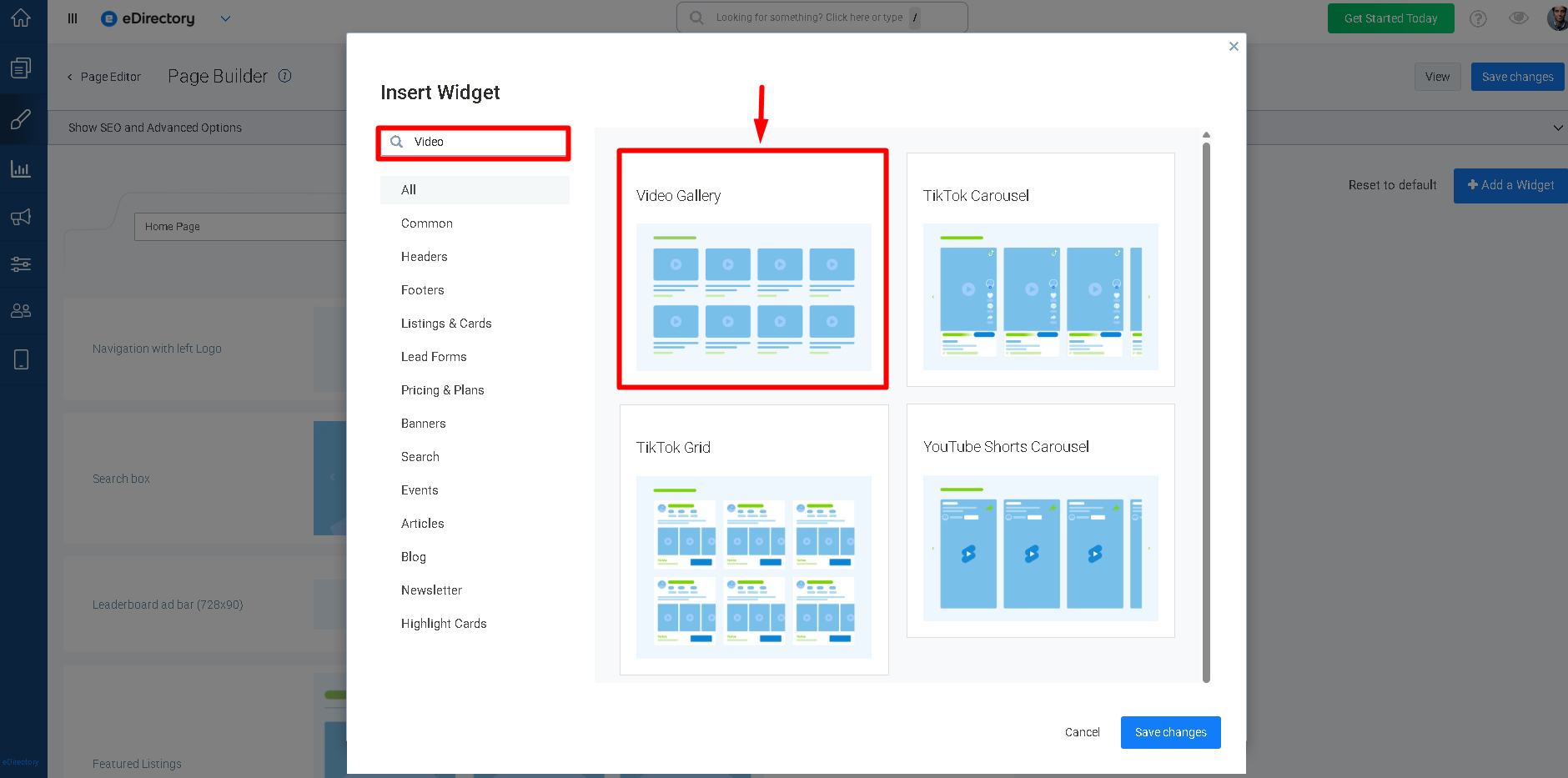Viewport: 1568px width, 778px height.
Task: Select the Footers widget category
Action: [475, 290]
